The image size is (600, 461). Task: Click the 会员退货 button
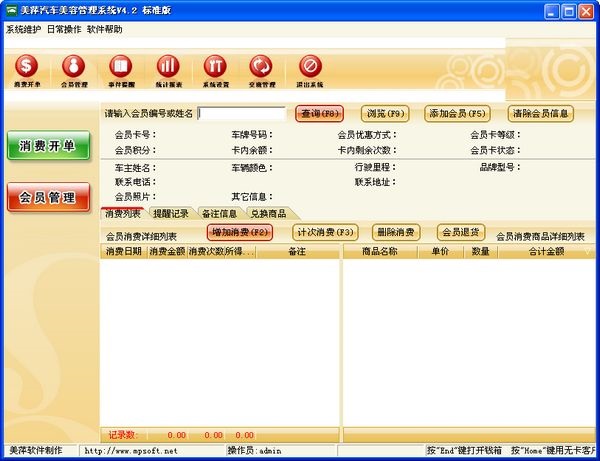click(x=461, y=232)
